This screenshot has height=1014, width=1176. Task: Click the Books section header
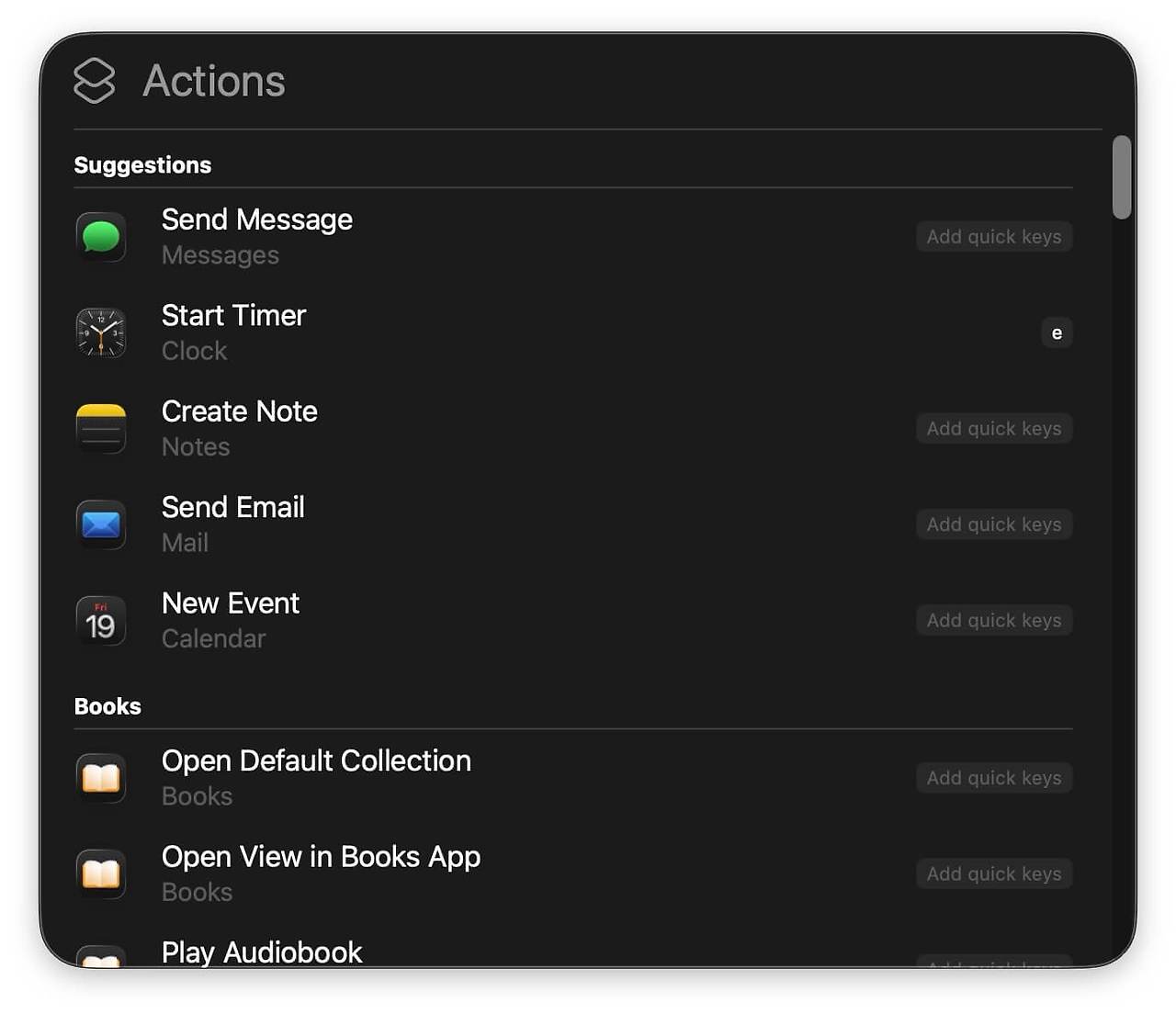coord(107,706)
